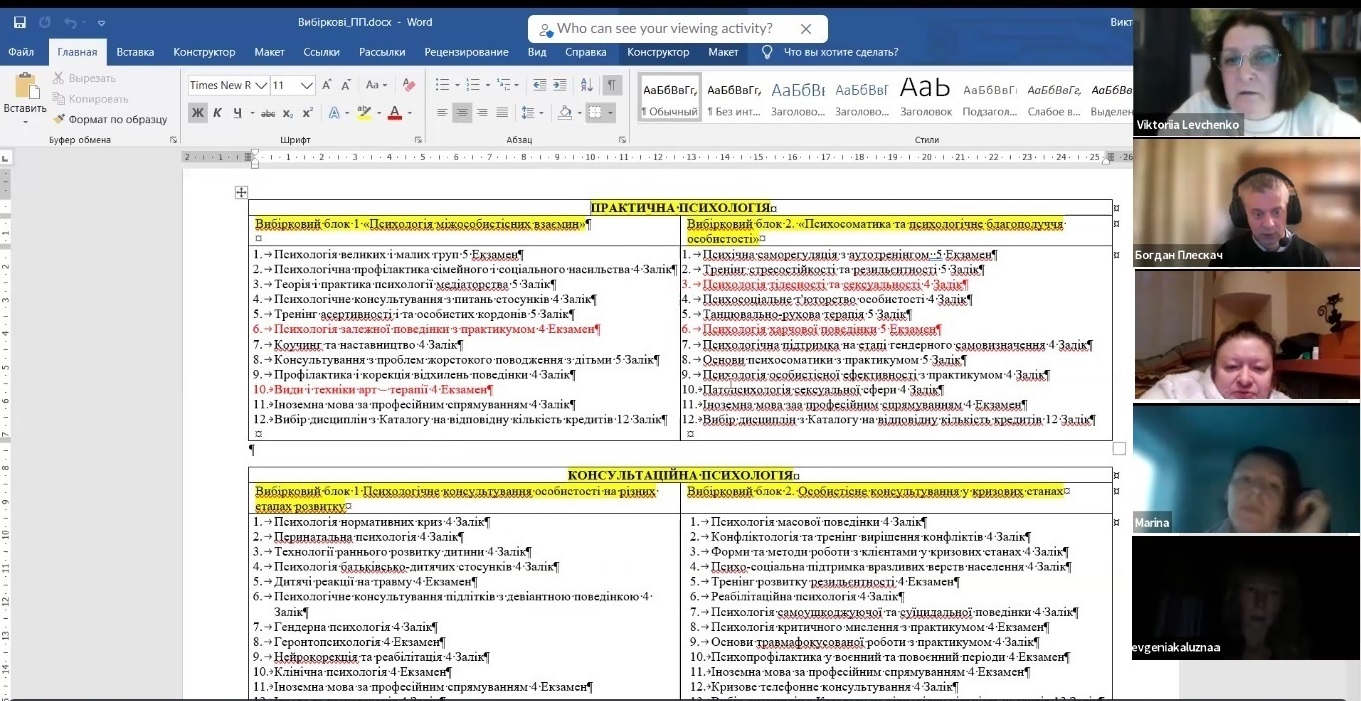Screen dimensions: 1361x701
Task: Click the Save icon in the title bar
Action: [18, 21]
